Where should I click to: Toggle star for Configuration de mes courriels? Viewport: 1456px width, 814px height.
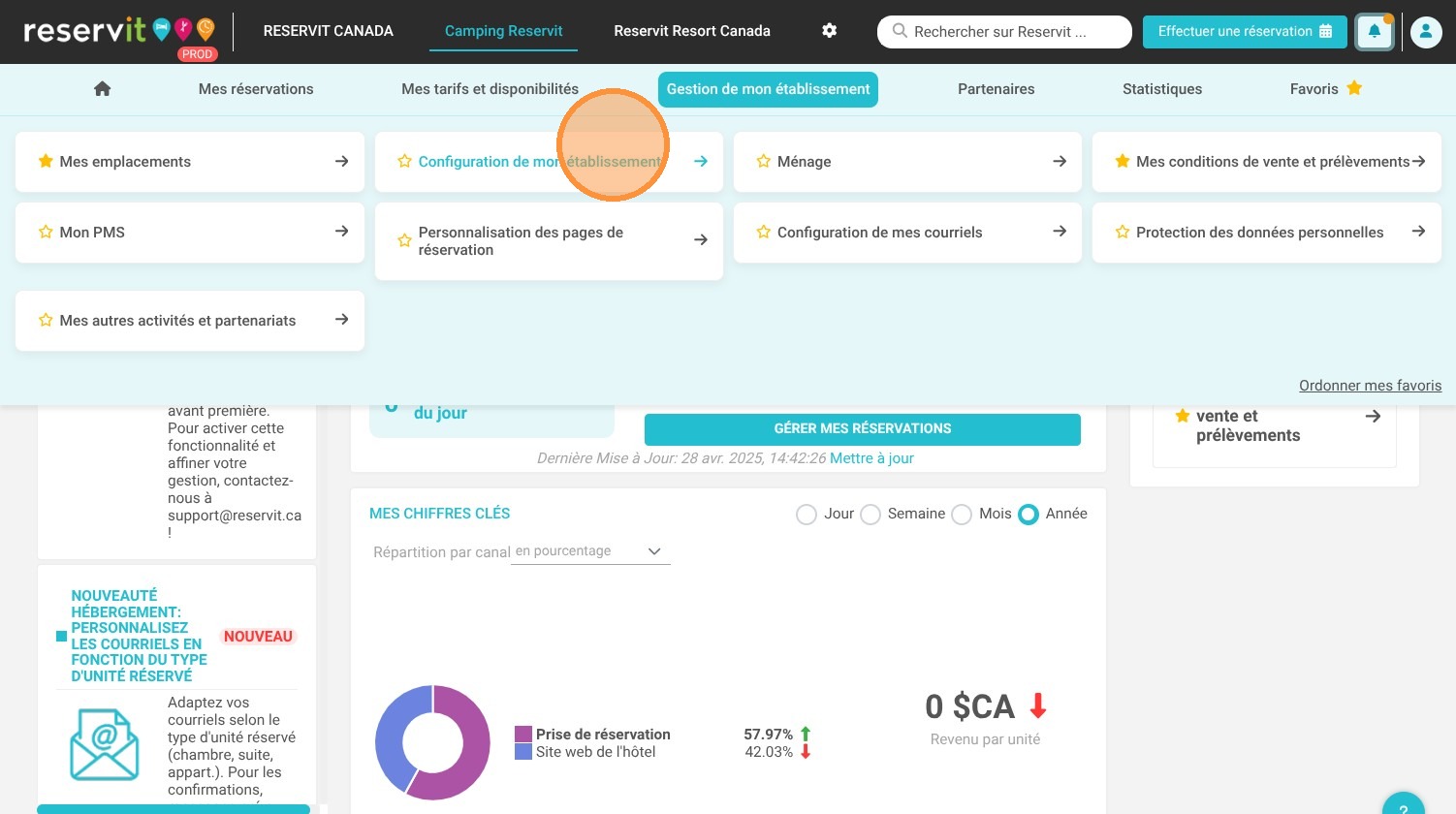(764, 232)
